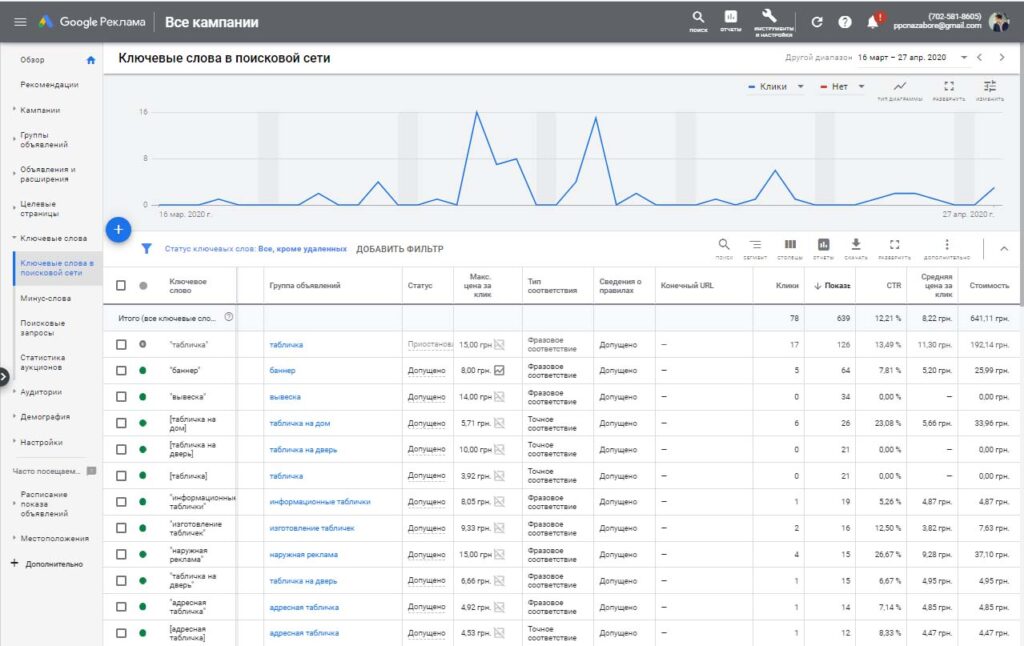The image size is (1024, 646).
Task: Open the columns icon in table toolbar
Action: (x=790, y=244)
